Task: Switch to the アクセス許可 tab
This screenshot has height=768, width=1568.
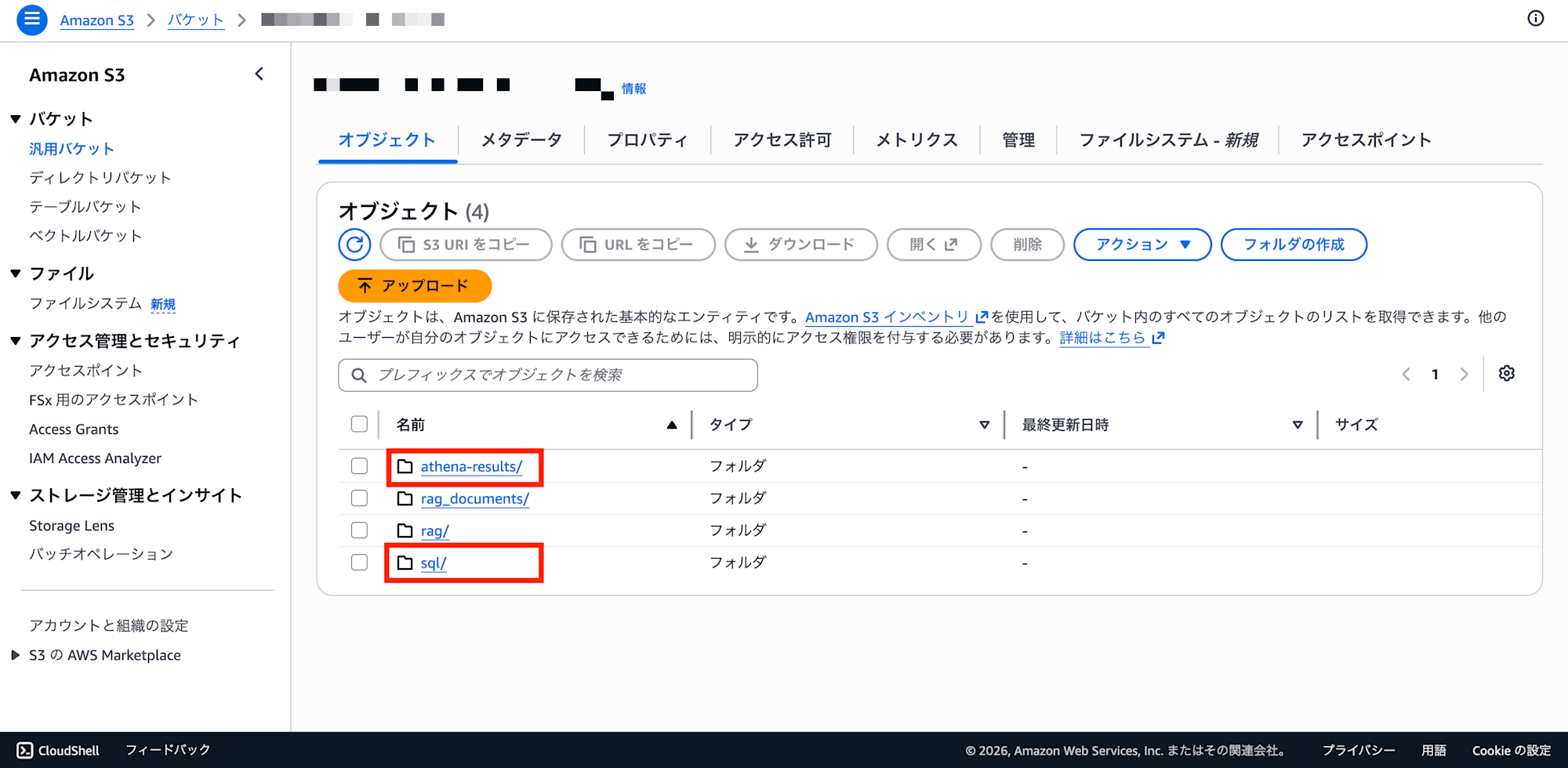Action: pyautogui.click(x=782, y=139)
